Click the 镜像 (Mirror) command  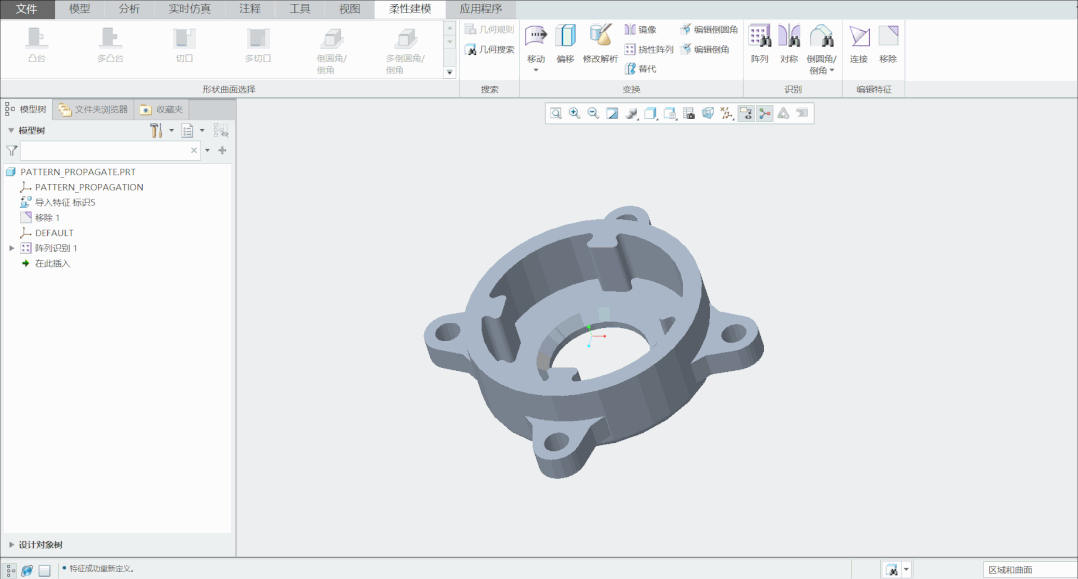tap(640, 30)
